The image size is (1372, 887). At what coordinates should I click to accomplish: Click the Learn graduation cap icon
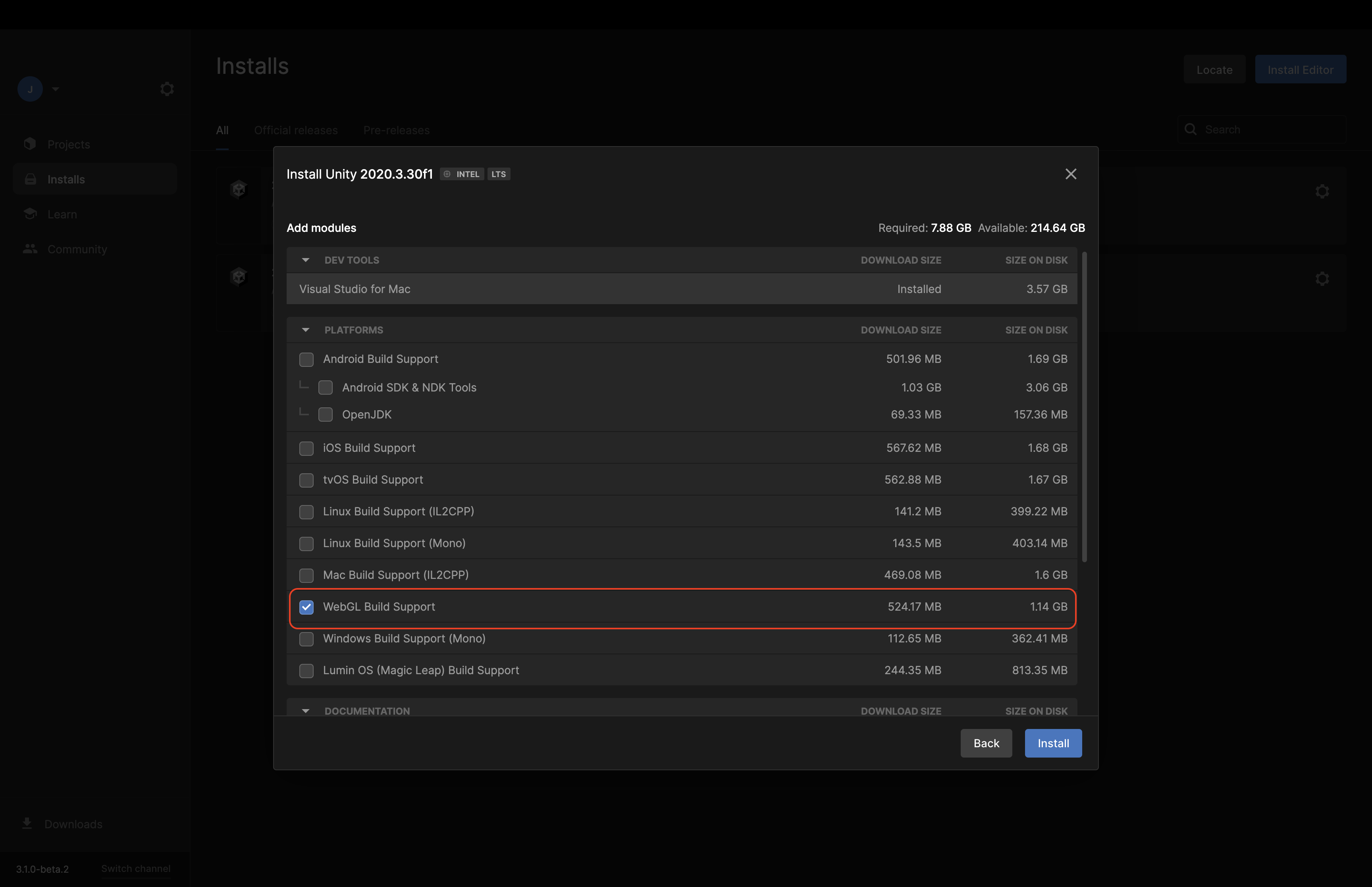[x=30, y=214]
